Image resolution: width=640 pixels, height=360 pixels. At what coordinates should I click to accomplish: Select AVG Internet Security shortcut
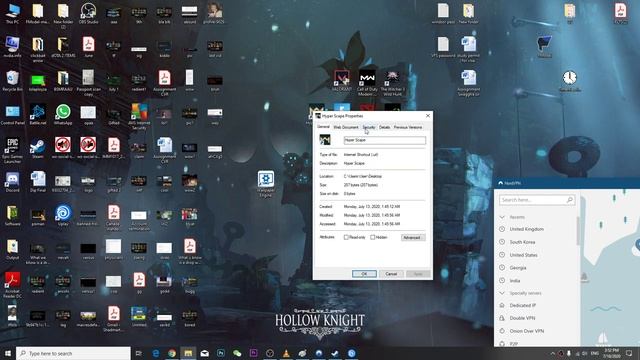coord(139,116)
